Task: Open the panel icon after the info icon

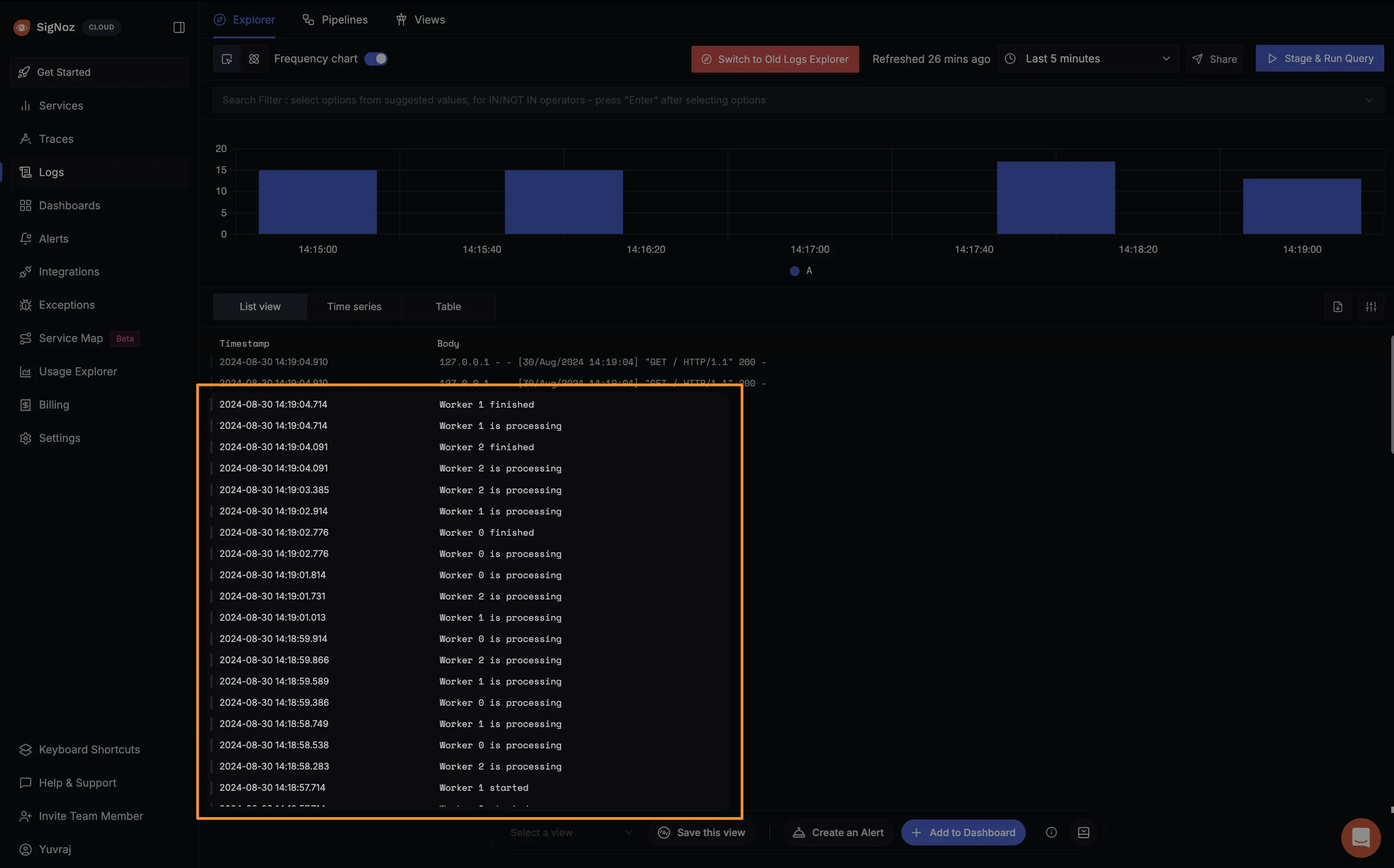Action: 1083,832
